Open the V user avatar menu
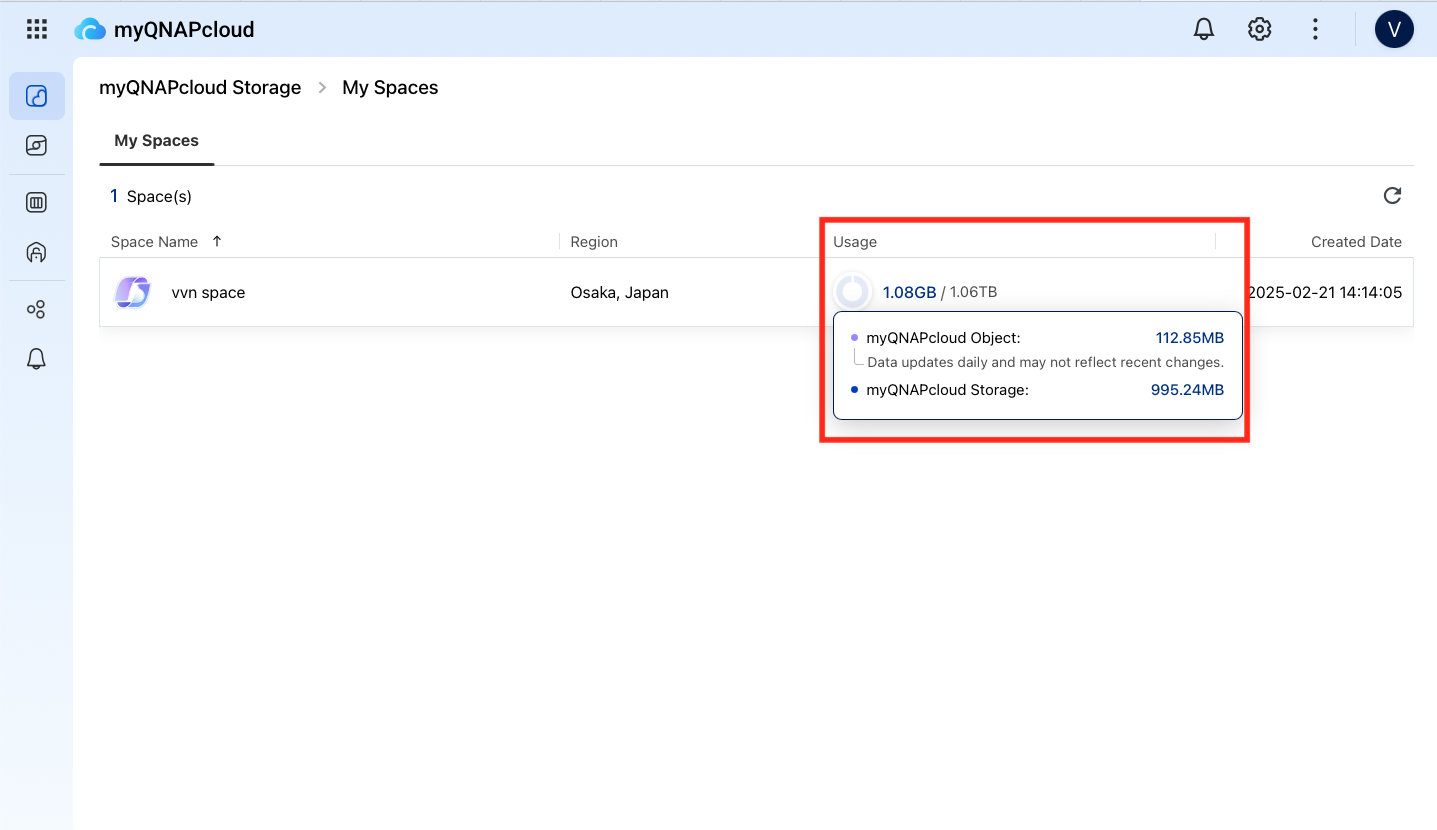1437x830 pixels. pos(1394,29)
